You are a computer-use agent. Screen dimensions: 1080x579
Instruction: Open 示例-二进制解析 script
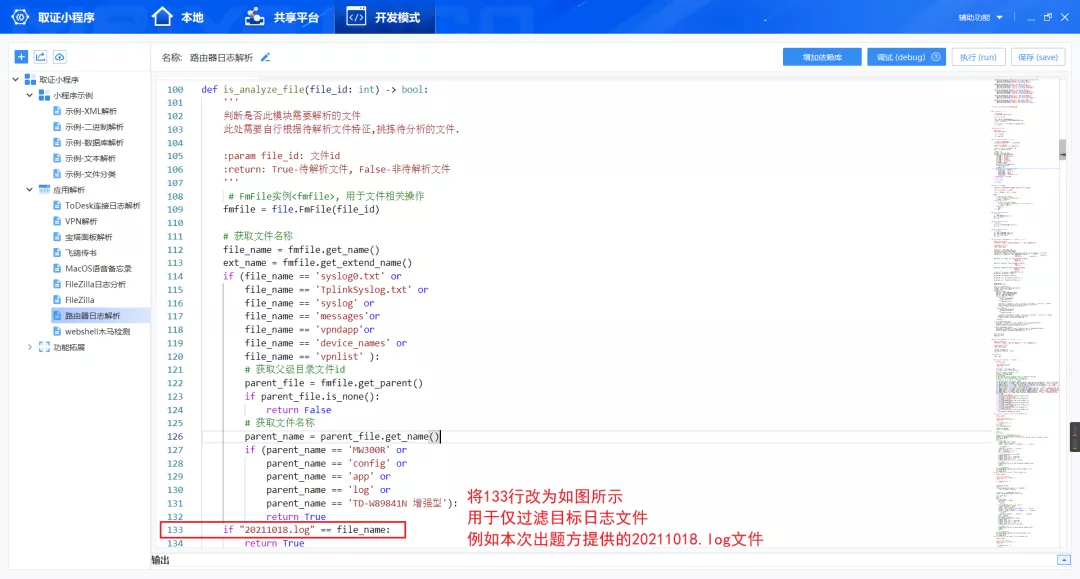click(94, 127)
